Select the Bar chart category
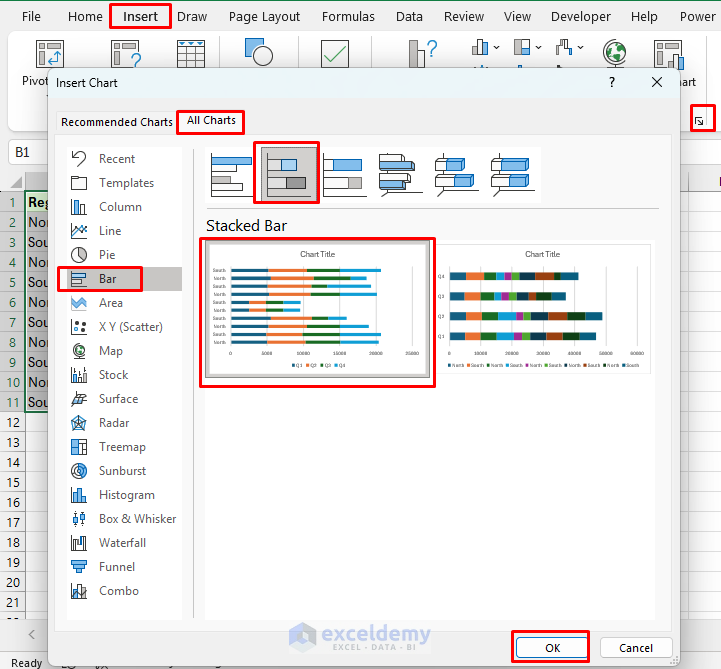Image resolution: width=721 pixels, height=669 pixels. coord(124,279)
